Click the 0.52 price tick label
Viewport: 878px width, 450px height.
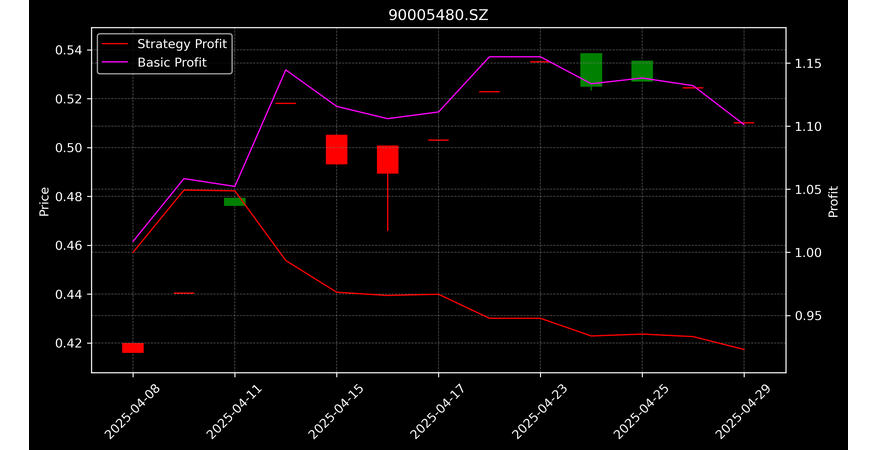[68, 99]
